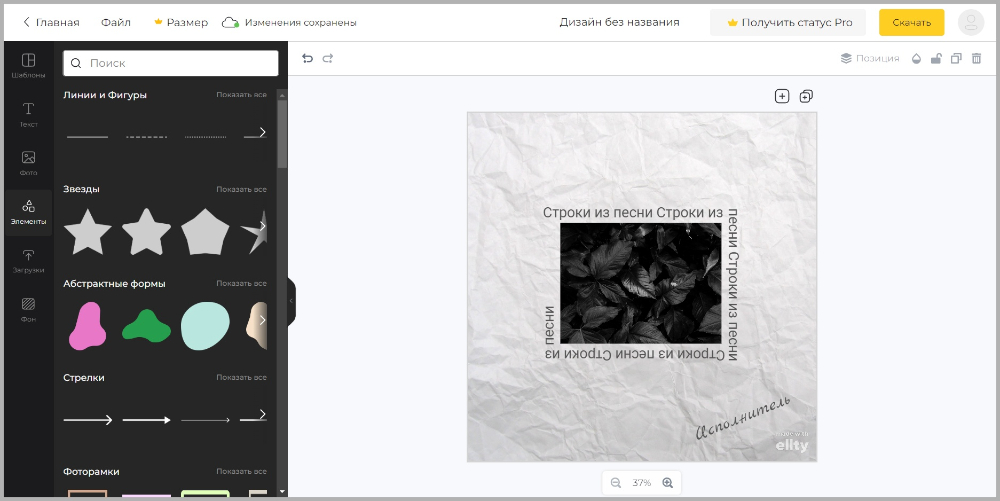Screen dimensions: 1000x501
Task: Show all Абстрактные формы
Action: (241, 283)
